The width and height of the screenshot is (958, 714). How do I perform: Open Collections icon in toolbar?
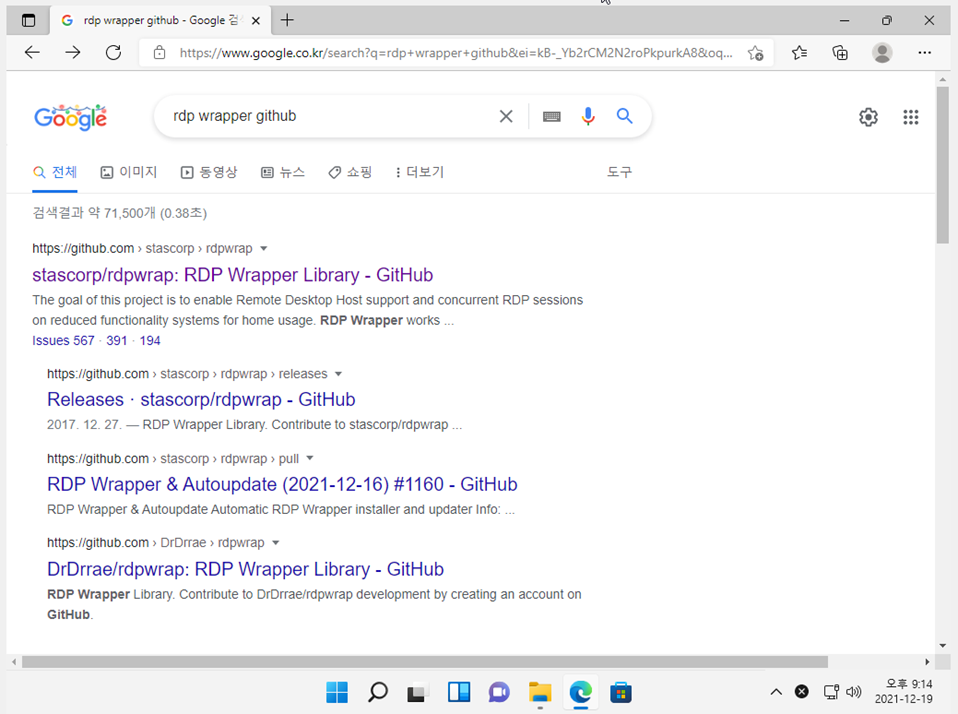coord(840,53)
